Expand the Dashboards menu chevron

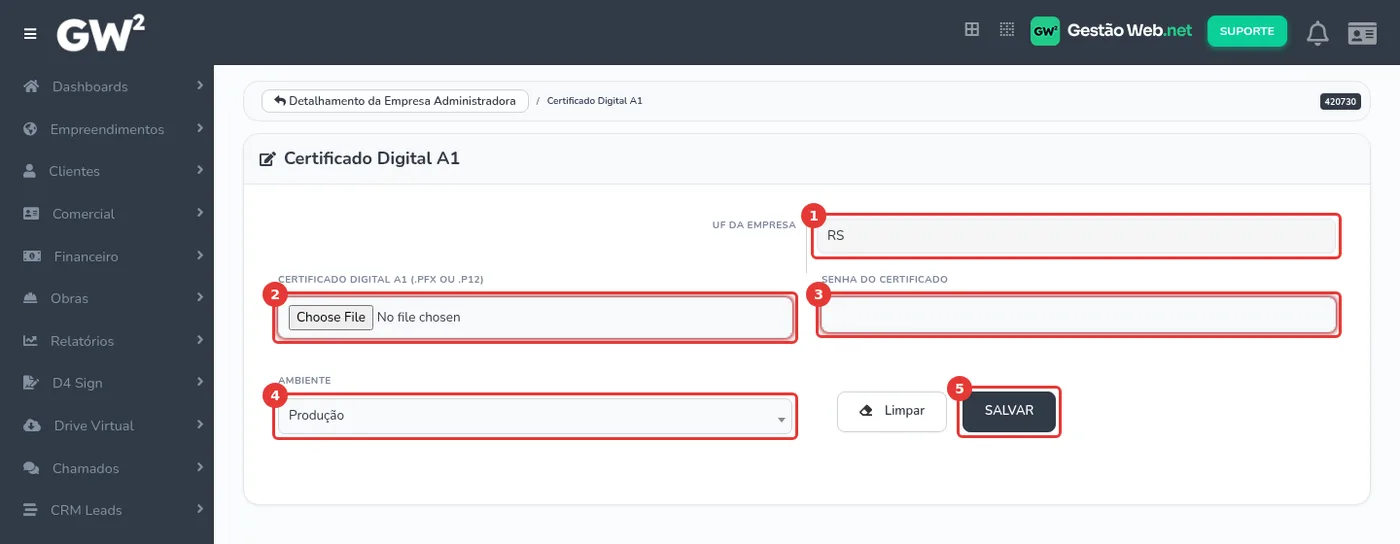click(x=200, y=85)
